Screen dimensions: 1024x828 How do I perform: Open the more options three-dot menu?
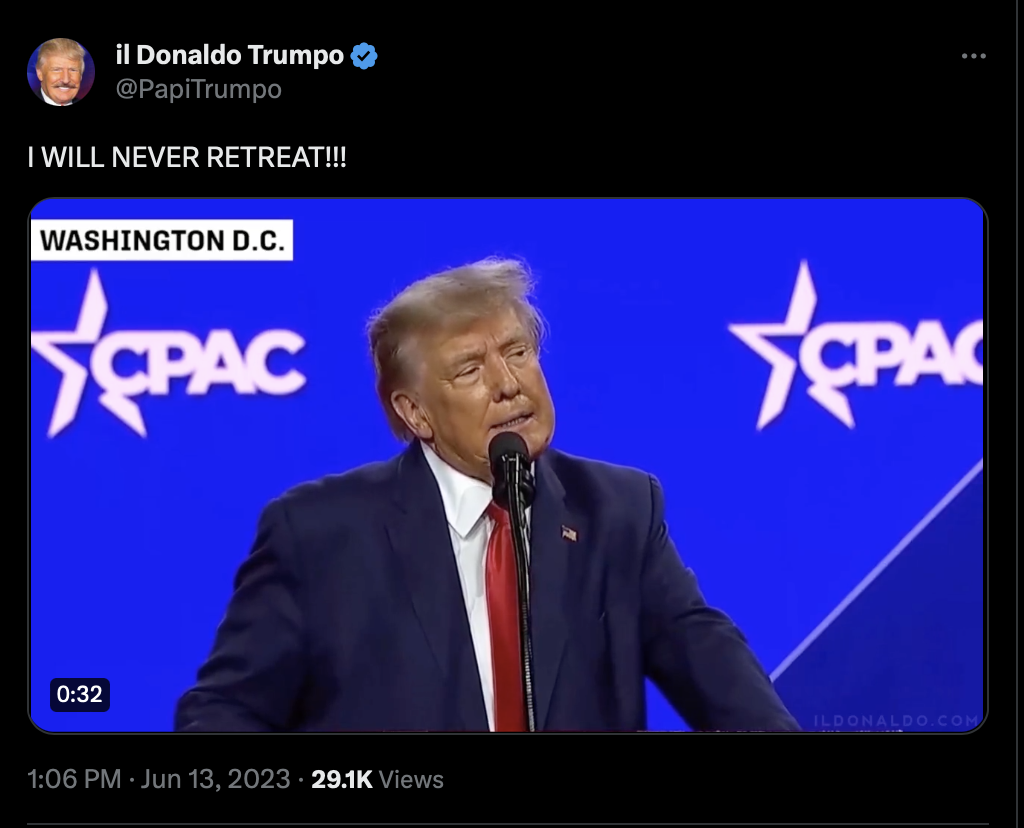tap(973, 56)
